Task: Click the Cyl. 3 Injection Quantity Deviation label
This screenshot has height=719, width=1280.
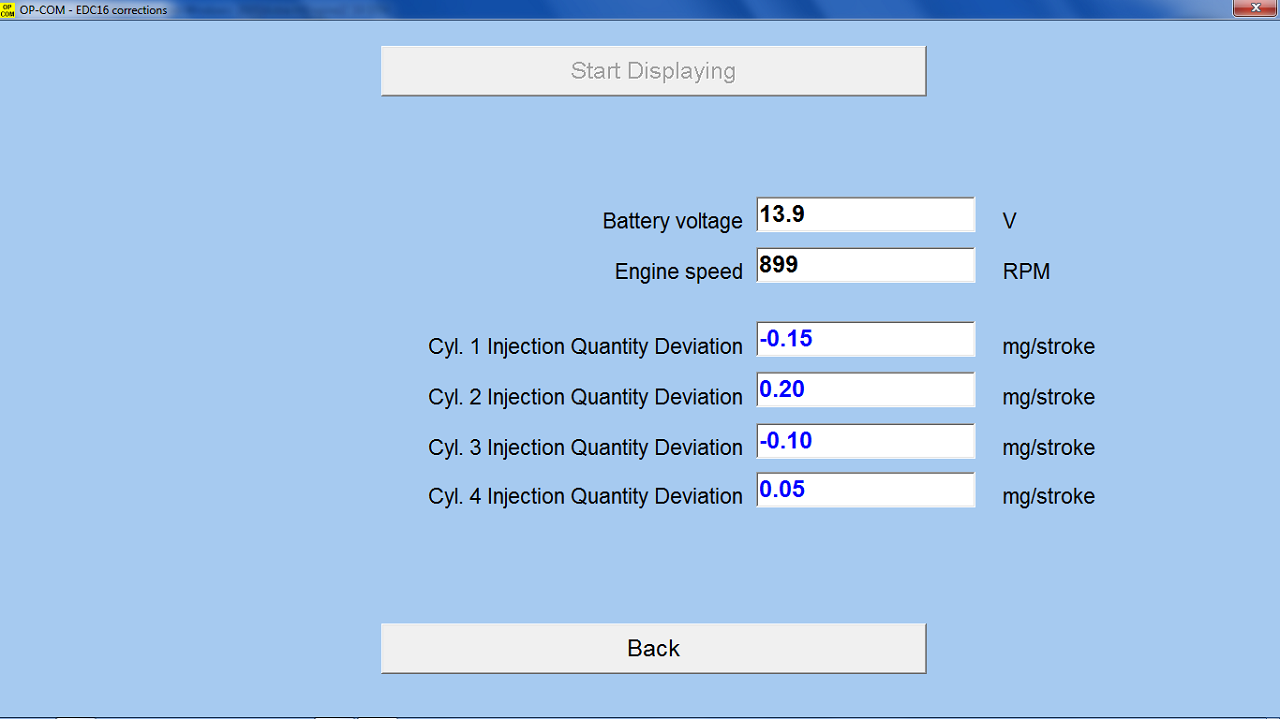Action: 585,448
